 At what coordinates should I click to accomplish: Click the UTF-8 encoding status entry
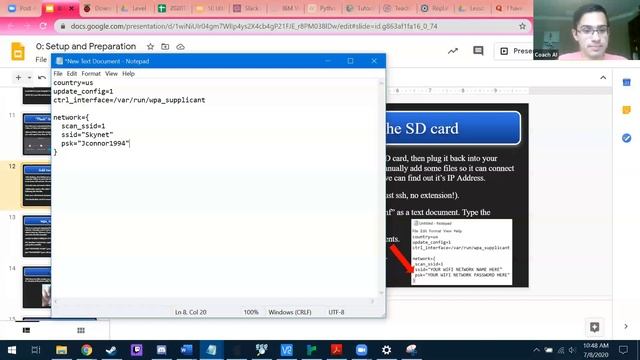click(x=336, y=312)
